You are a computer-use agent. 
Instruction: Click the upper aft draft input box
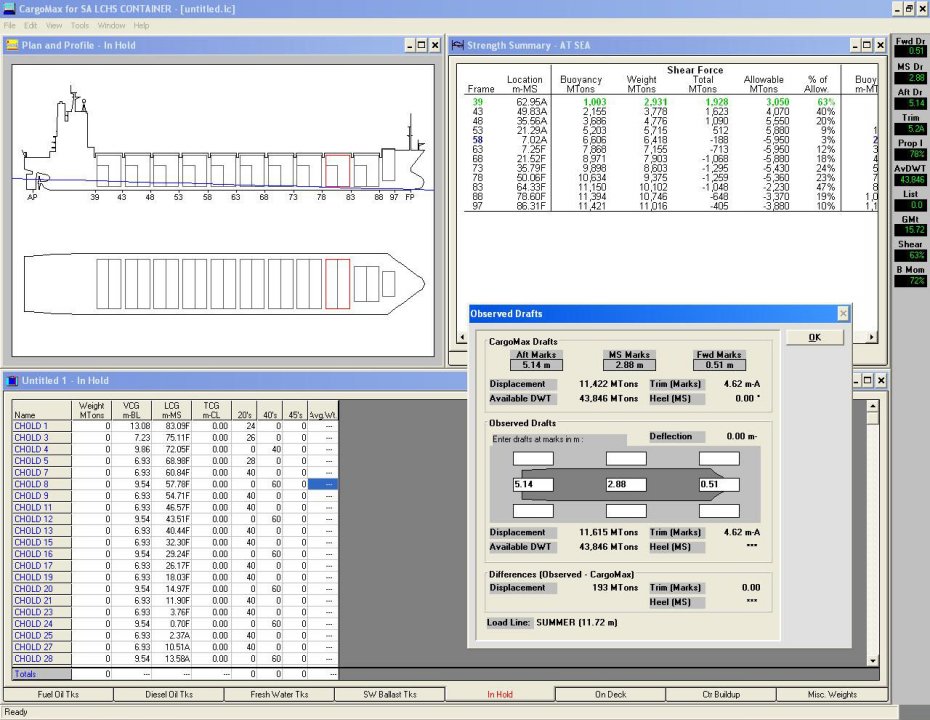point(533,458)
